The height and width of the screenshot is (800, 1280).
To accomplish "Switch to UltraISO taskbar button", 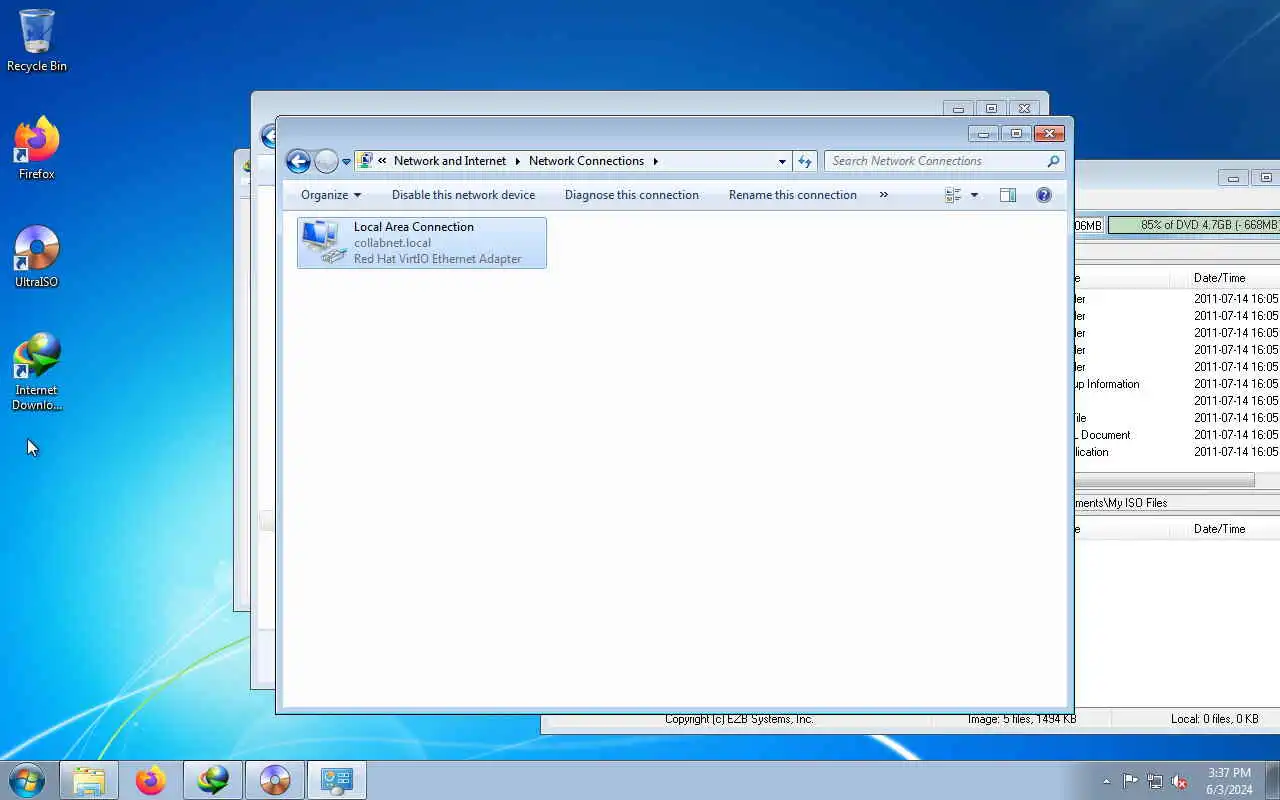I will pos(275,780).
